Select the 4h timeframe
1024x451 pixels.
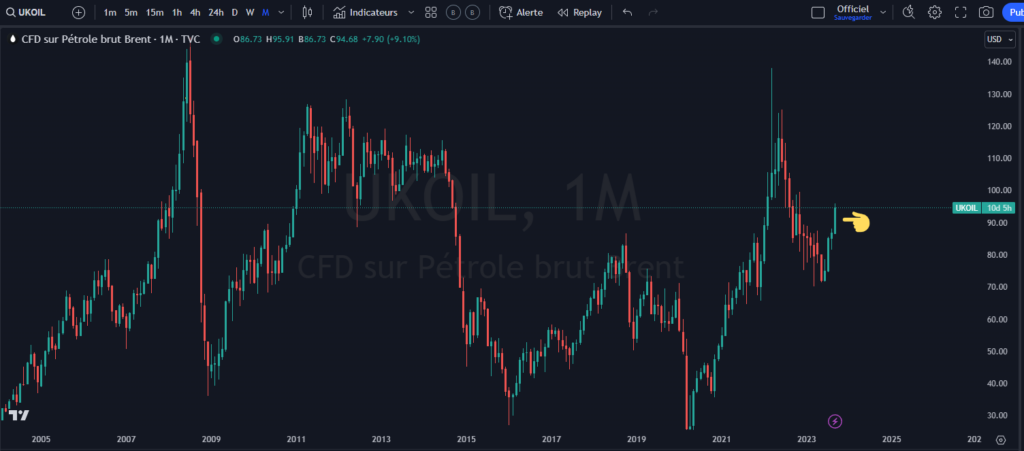[195, 12]
